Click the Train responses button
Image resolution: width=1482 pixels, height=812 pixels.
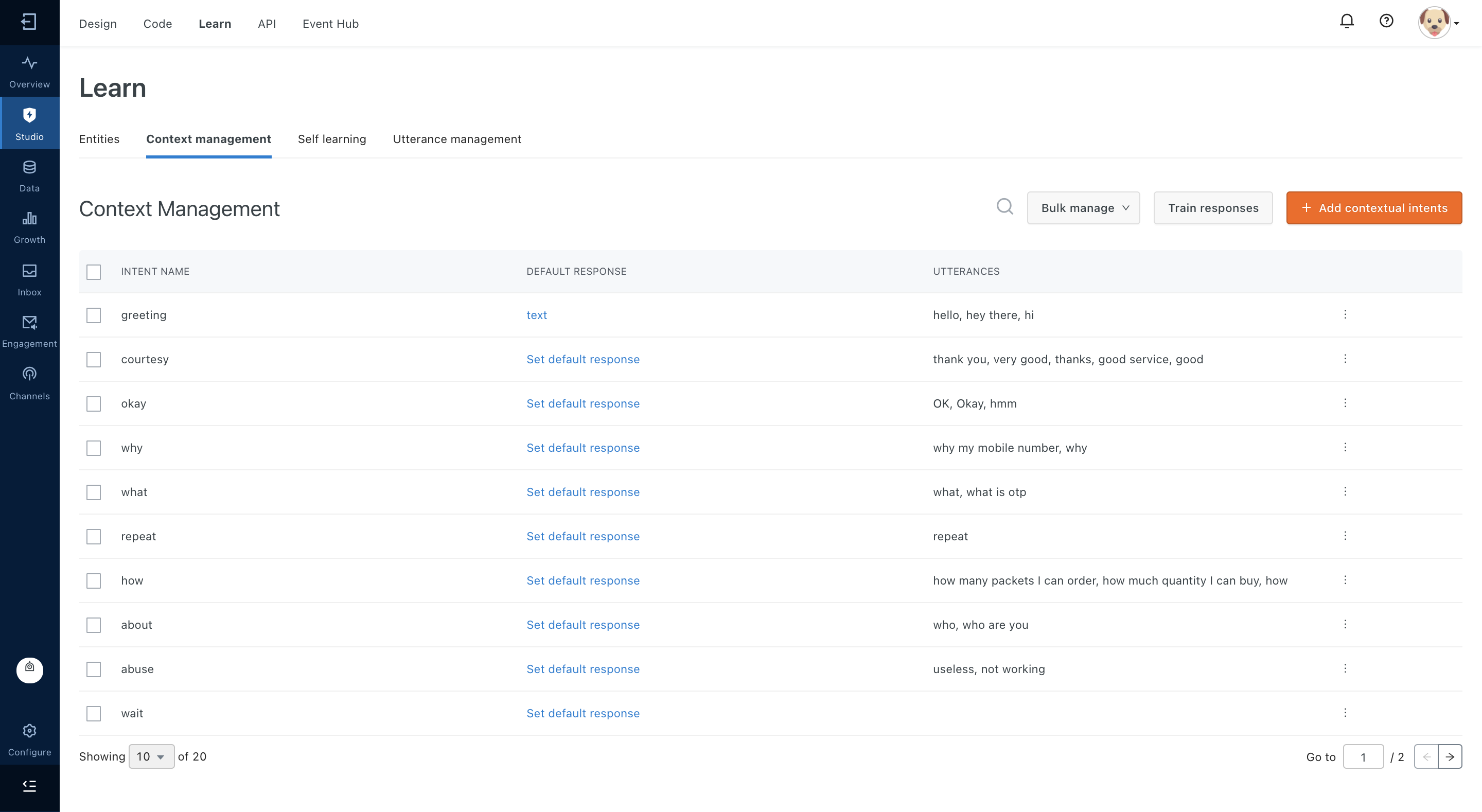coord(1213,208)
